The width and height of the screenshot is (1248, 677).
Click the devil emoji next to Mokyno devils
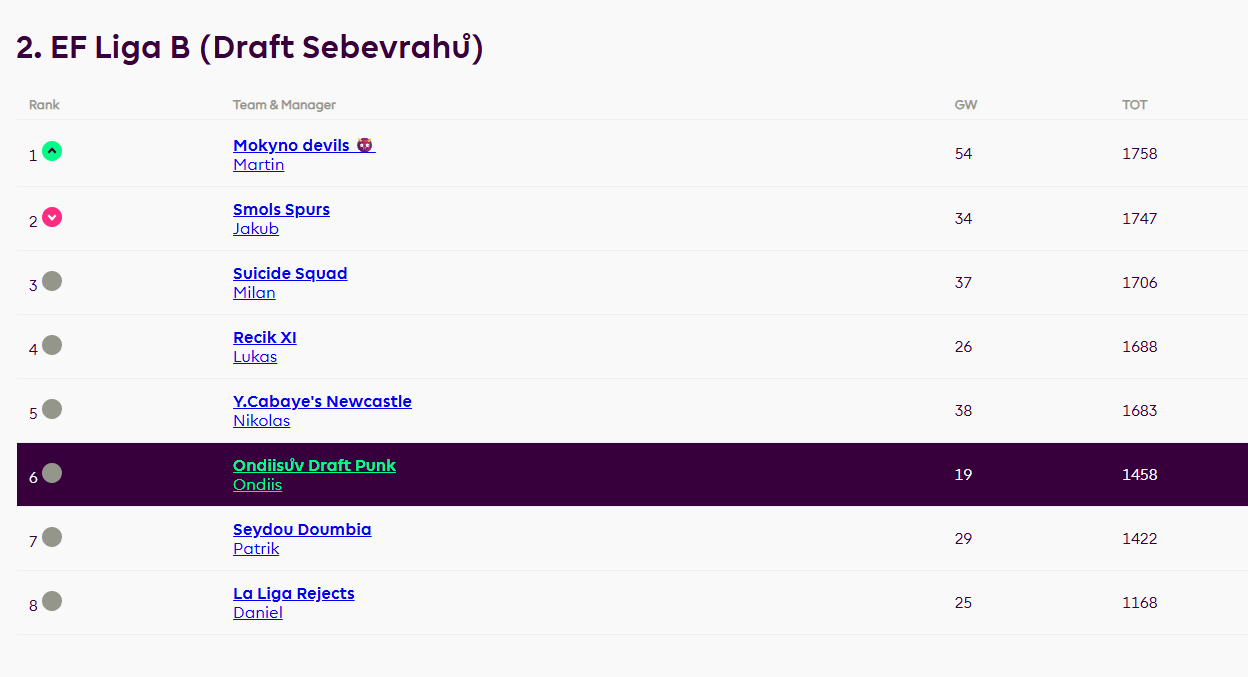point(364,145)
